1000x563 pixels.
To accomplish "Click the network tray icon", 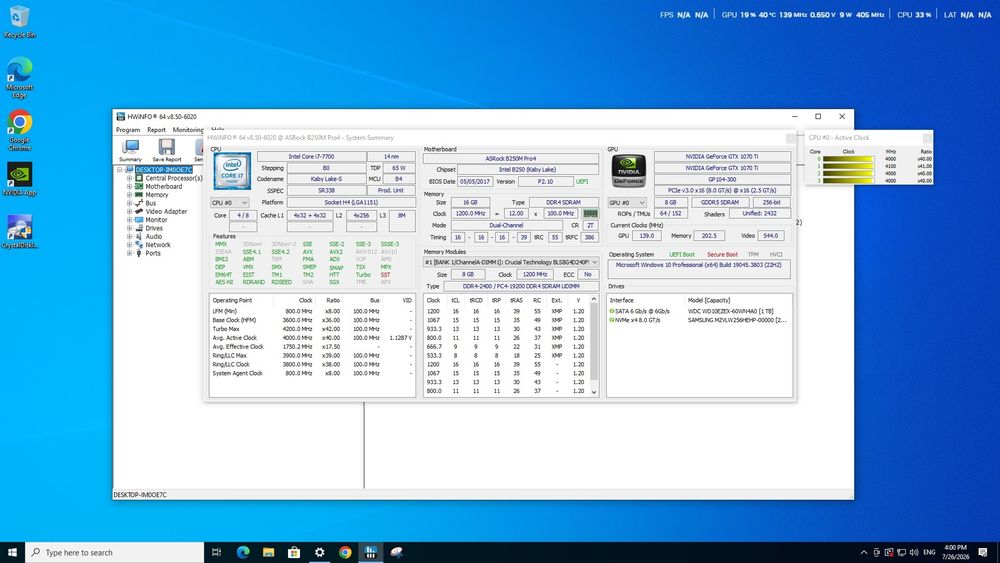I will pyautogui.click(x=901, y=552).
